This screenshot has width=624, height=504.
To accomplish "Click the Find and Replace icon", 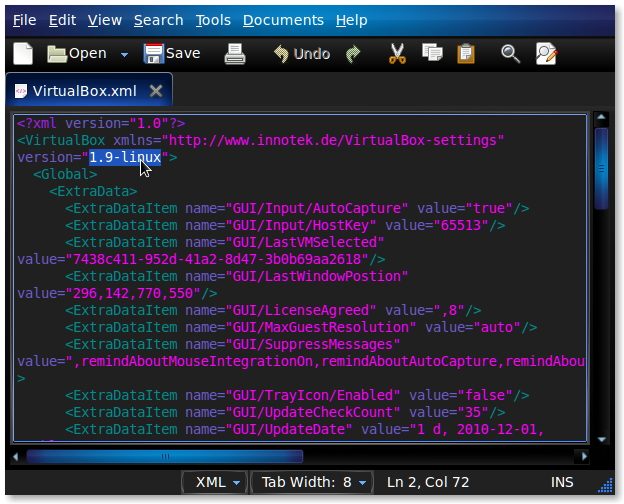I will 546,54.
